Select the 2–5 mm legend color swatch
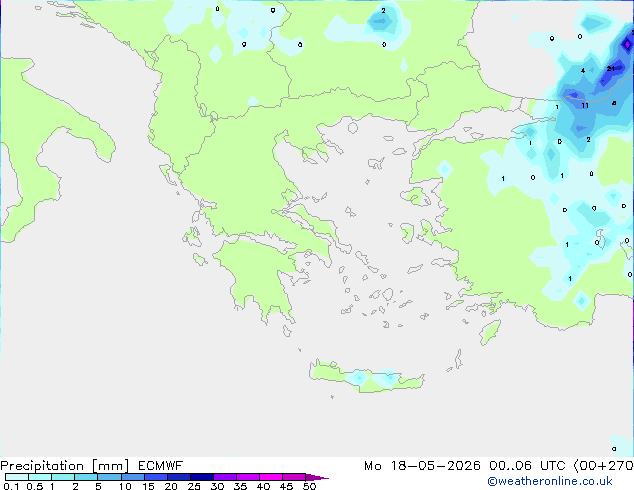 pos(86,477)
